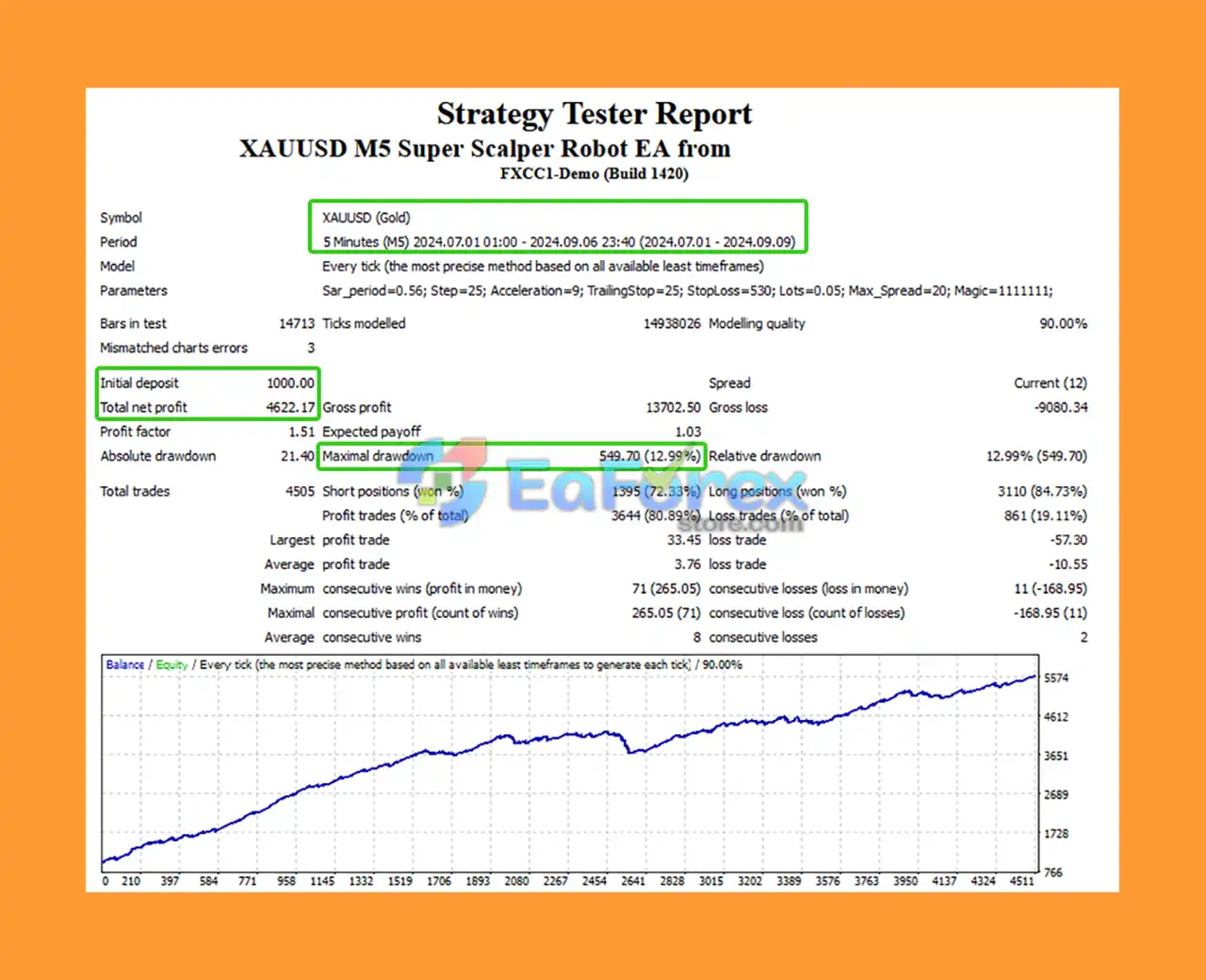Select the spread value "Current (12)"
The height and width of the screenshot is (980, 1206).
point(1051,384)
